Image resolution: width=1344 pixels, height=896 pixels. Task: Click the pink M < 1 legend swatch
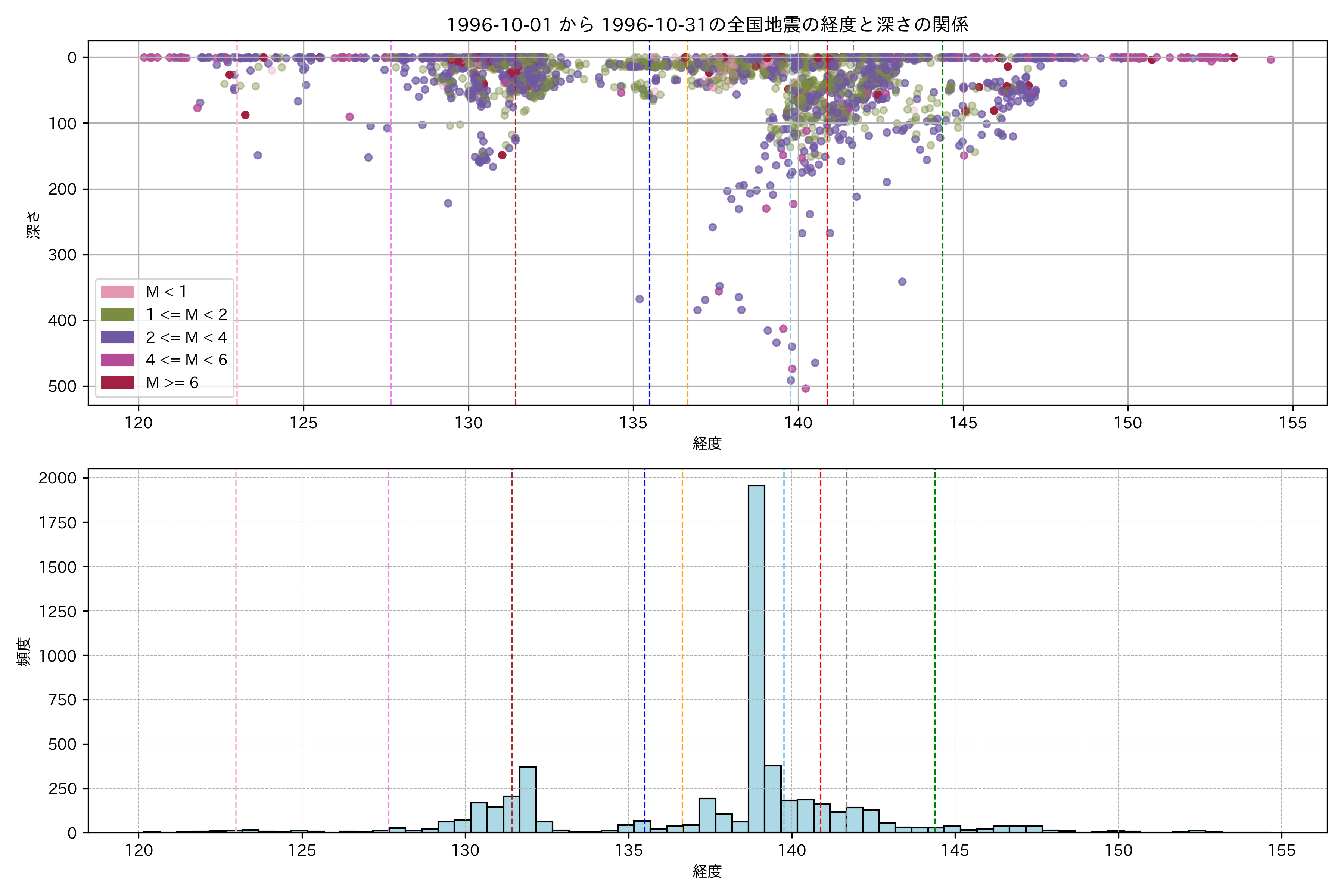[117, 292]
